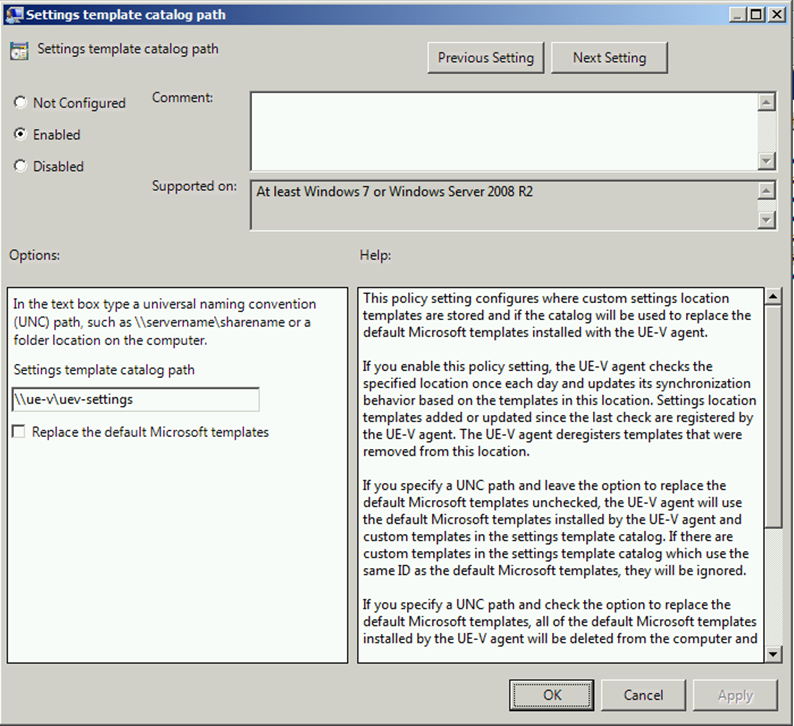Maximize the Settings template catalog window
The image size is (794, 726).
pos(754,14)
